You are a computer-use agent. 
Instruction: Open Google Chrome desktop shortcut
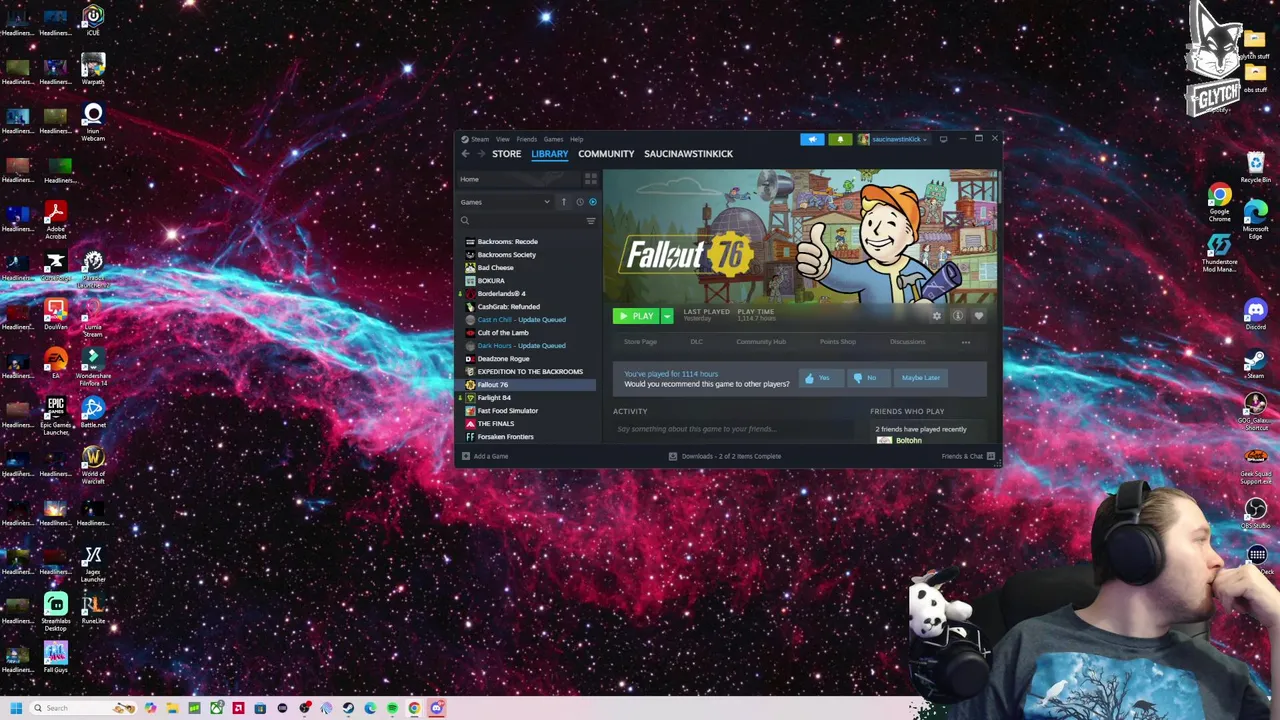(x=1219, y=202)
